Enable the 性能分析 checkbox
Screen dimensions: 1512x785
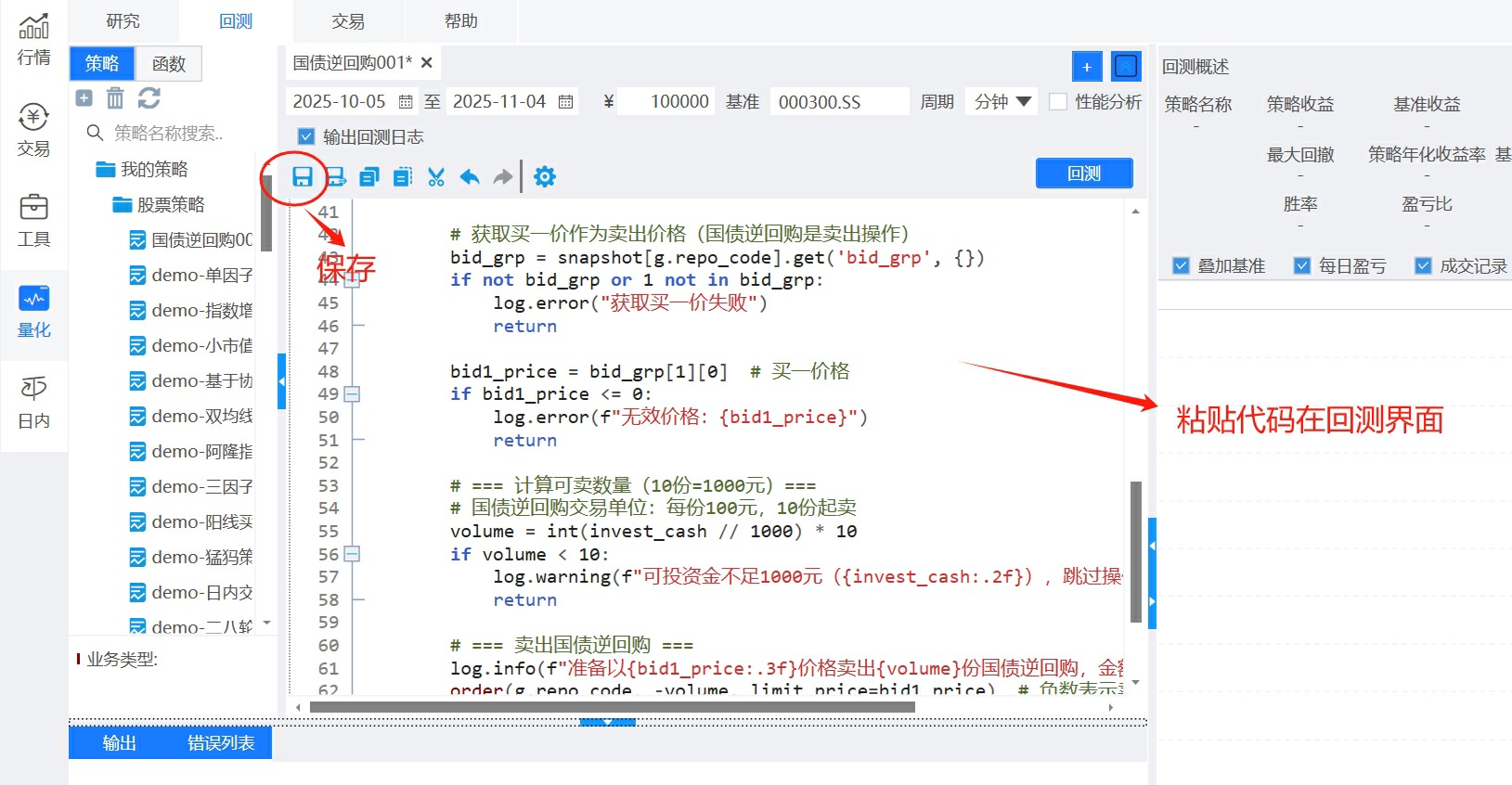1058,102
